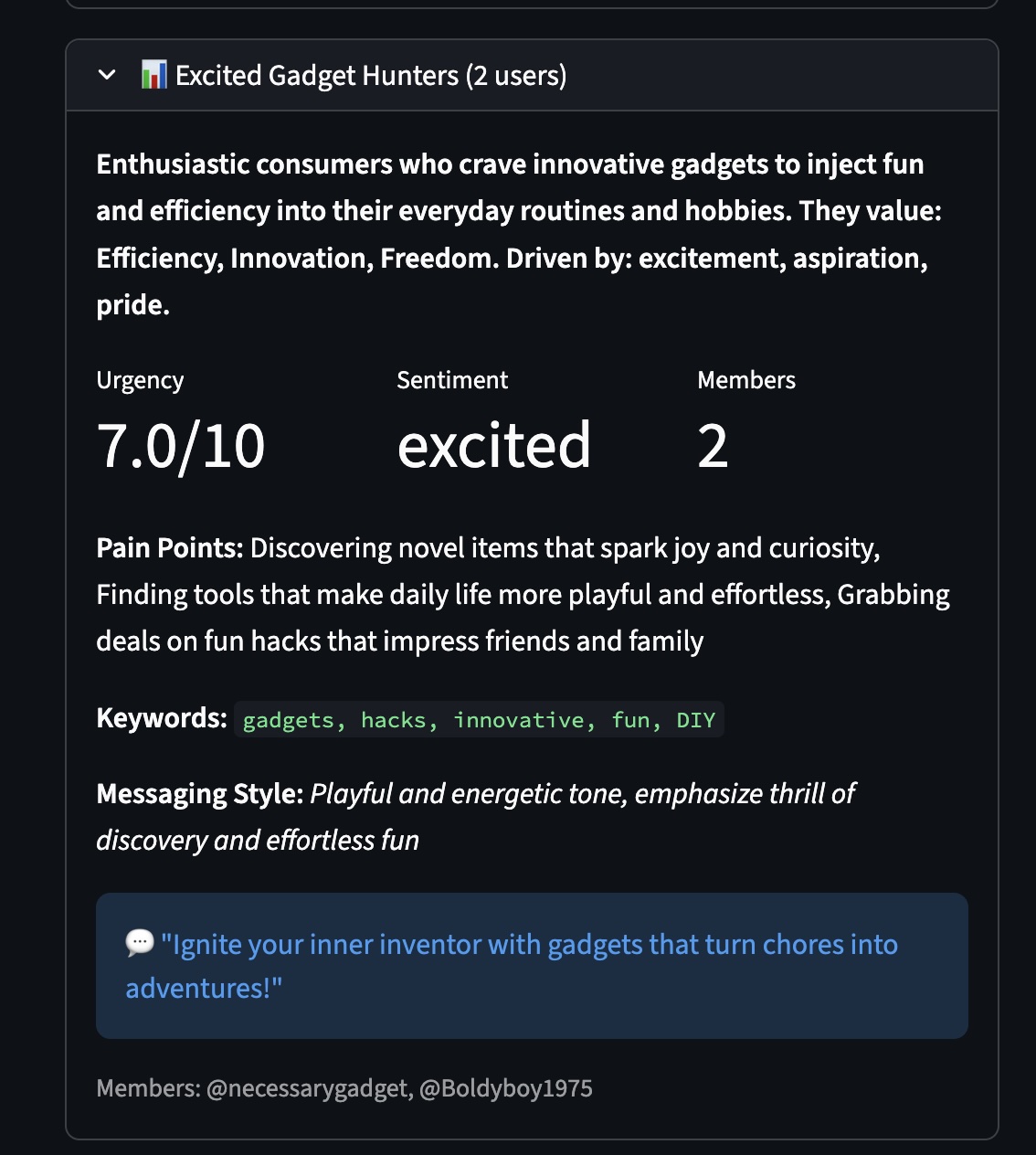Click the bar chart emoji icon
1036x1155 pixels.
click(x=153, y=75)
